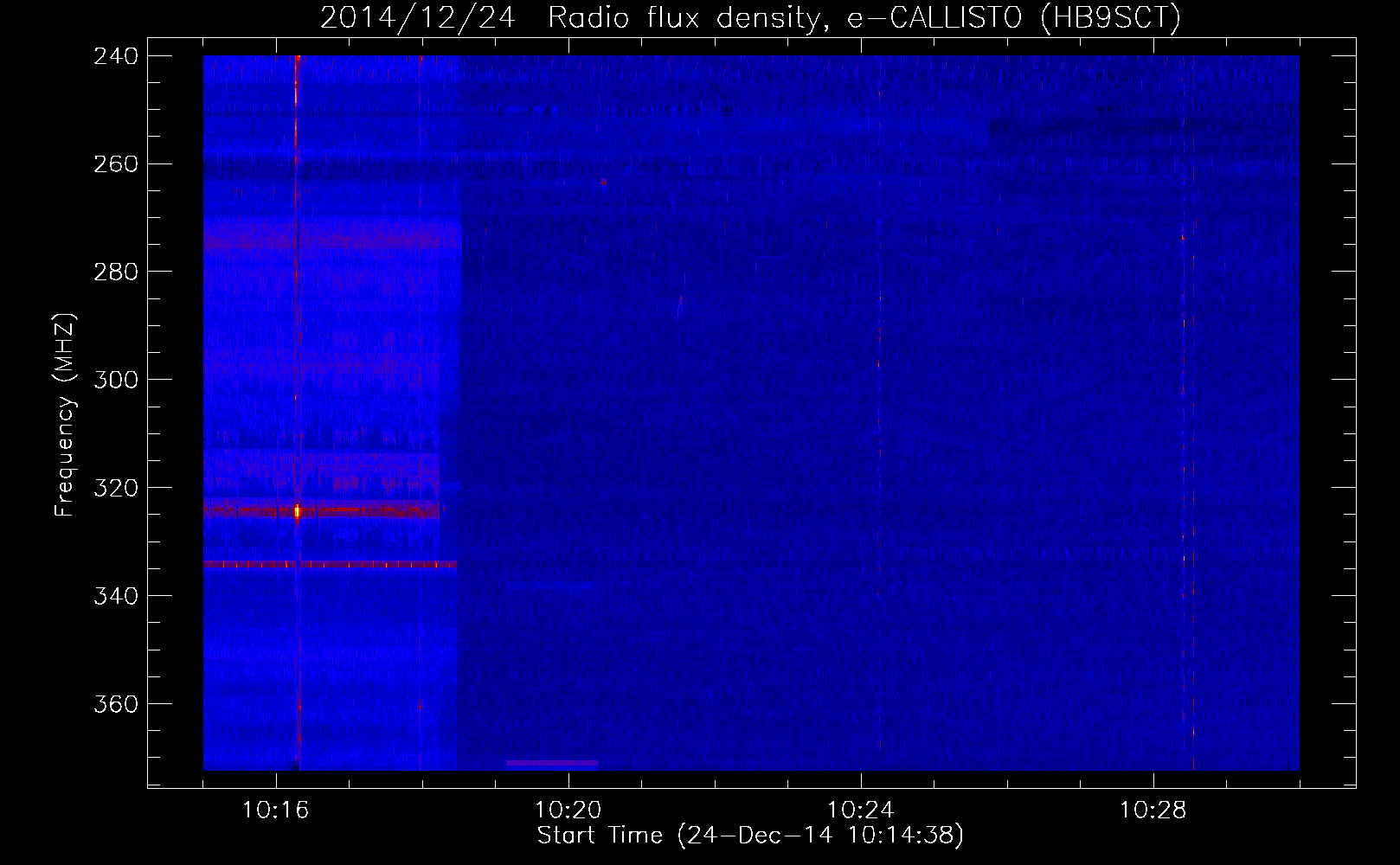This screenshot has height=865, width=1400.
Task: Click the small purple bar at spectrogram bottom
Action: (552, 763)
